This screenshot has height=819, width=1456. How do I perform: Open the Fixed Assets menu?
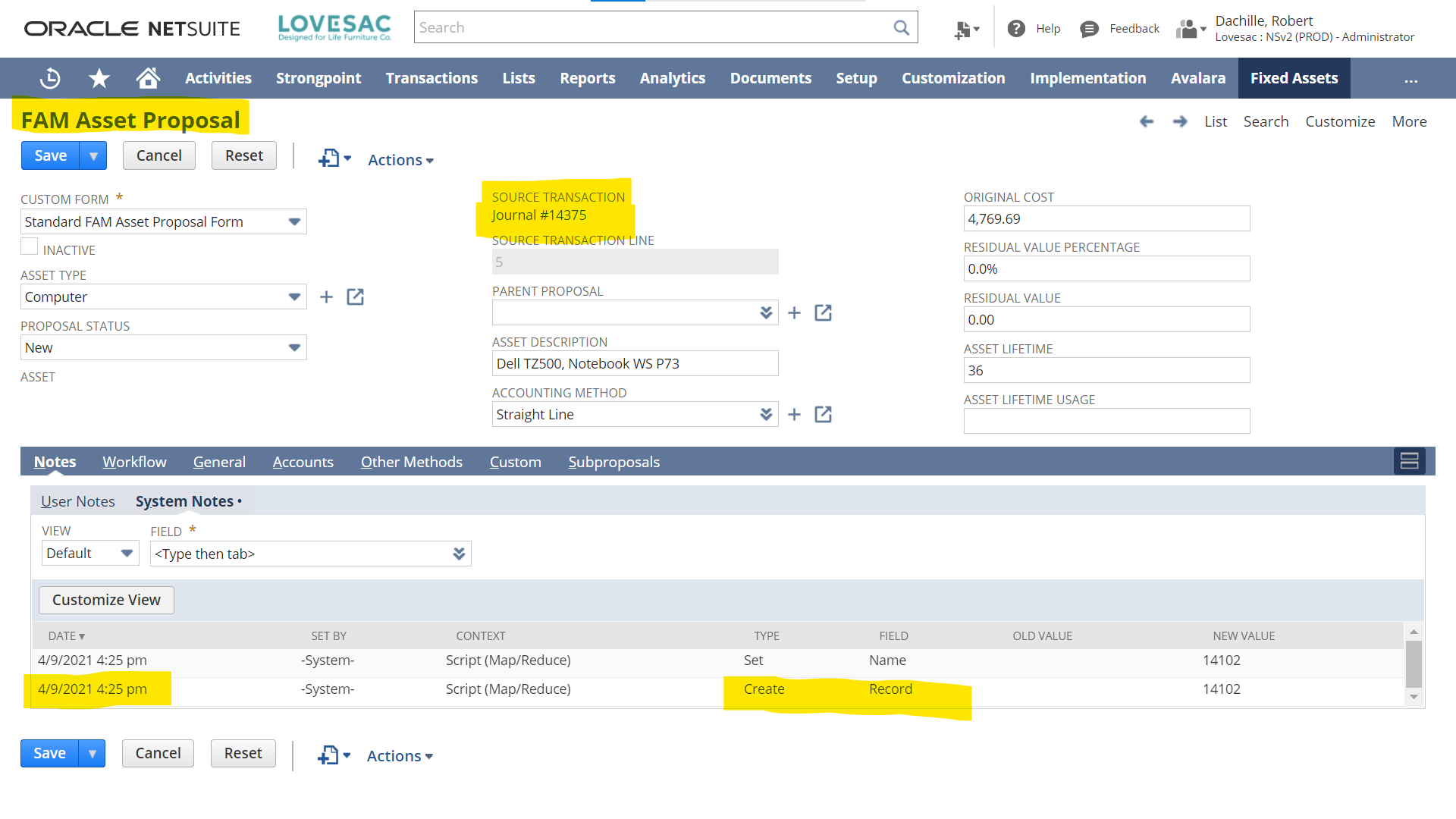pos(1294,78)
